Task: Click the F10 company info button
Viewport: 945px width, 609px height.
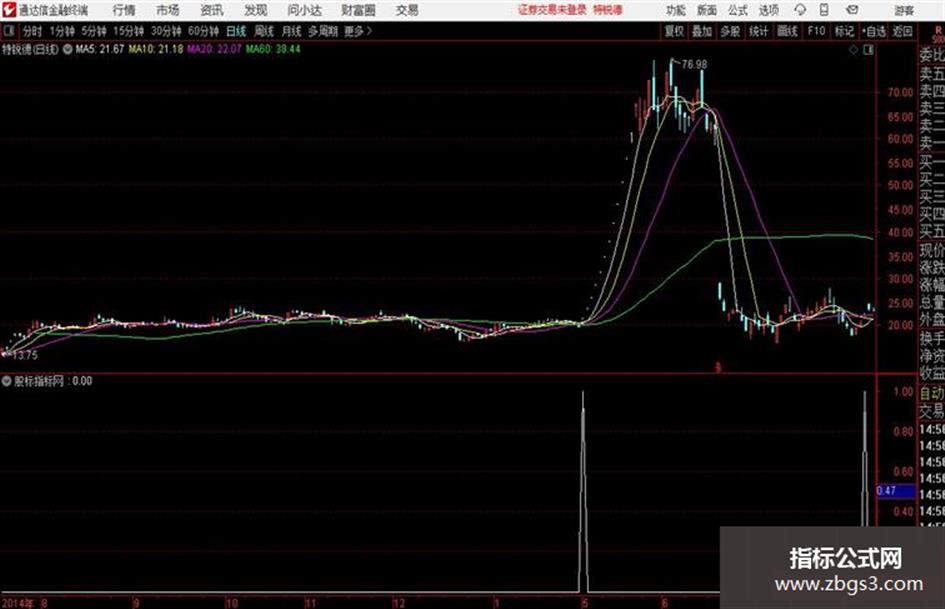Action: pos(816,31)
